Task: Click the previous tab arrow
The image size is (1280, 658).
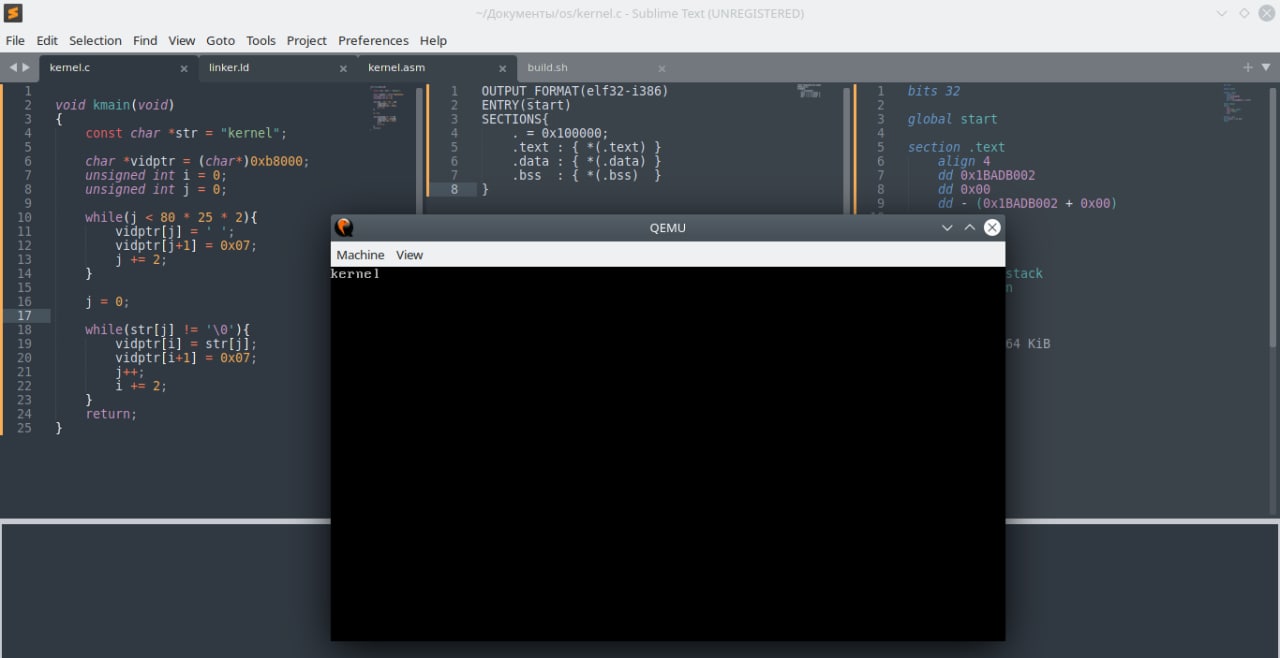Action: (x=14, y=67)
